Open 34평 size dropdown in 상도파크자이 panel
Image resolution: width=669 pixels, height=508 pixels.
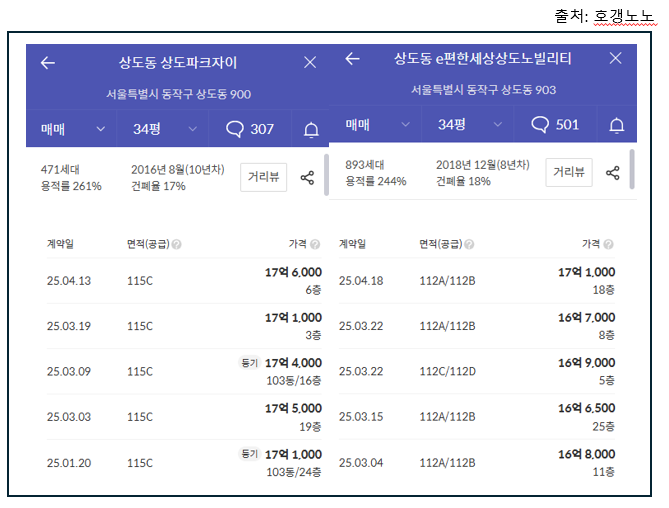click(x=164, y=129)
